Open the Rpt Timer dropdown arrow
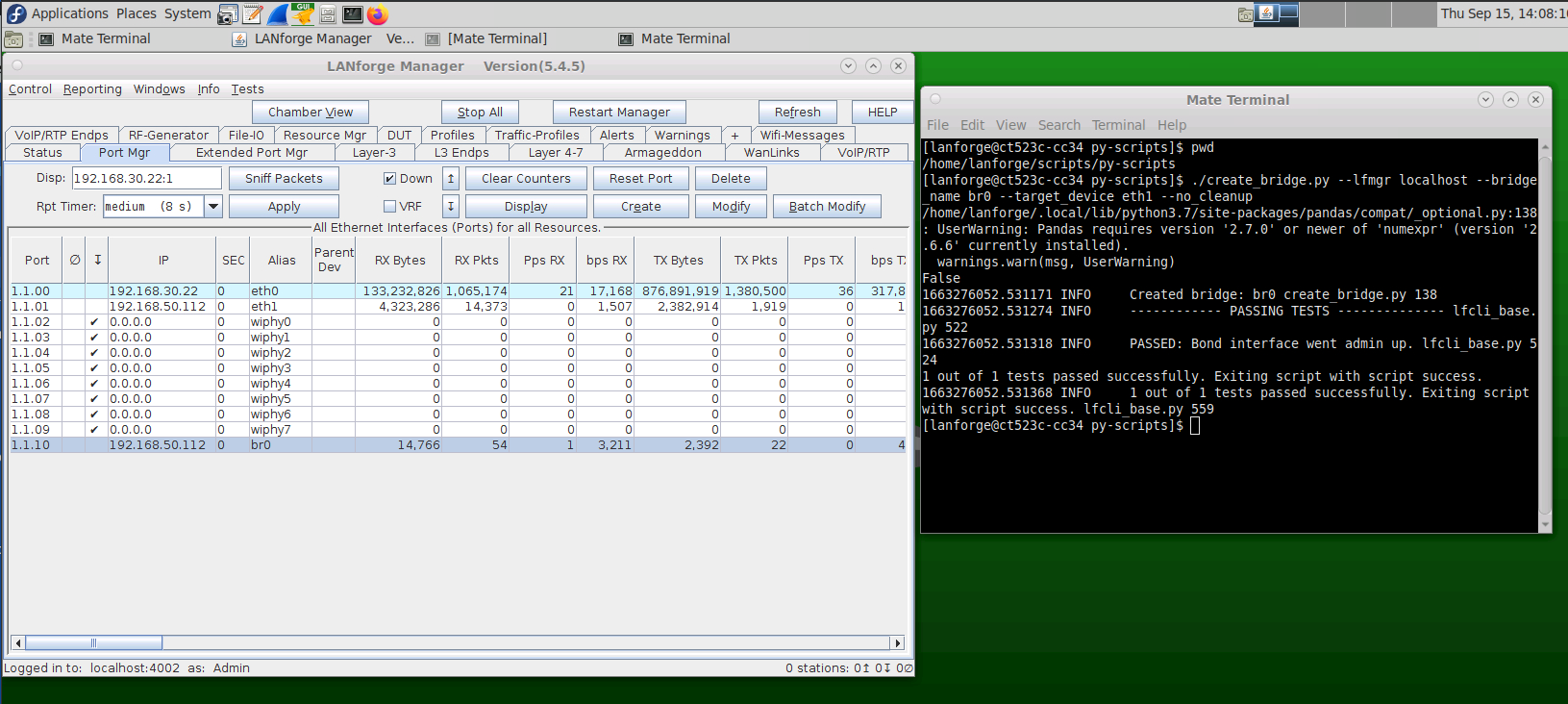1568x704 pixels. click(x=213, y=206)
